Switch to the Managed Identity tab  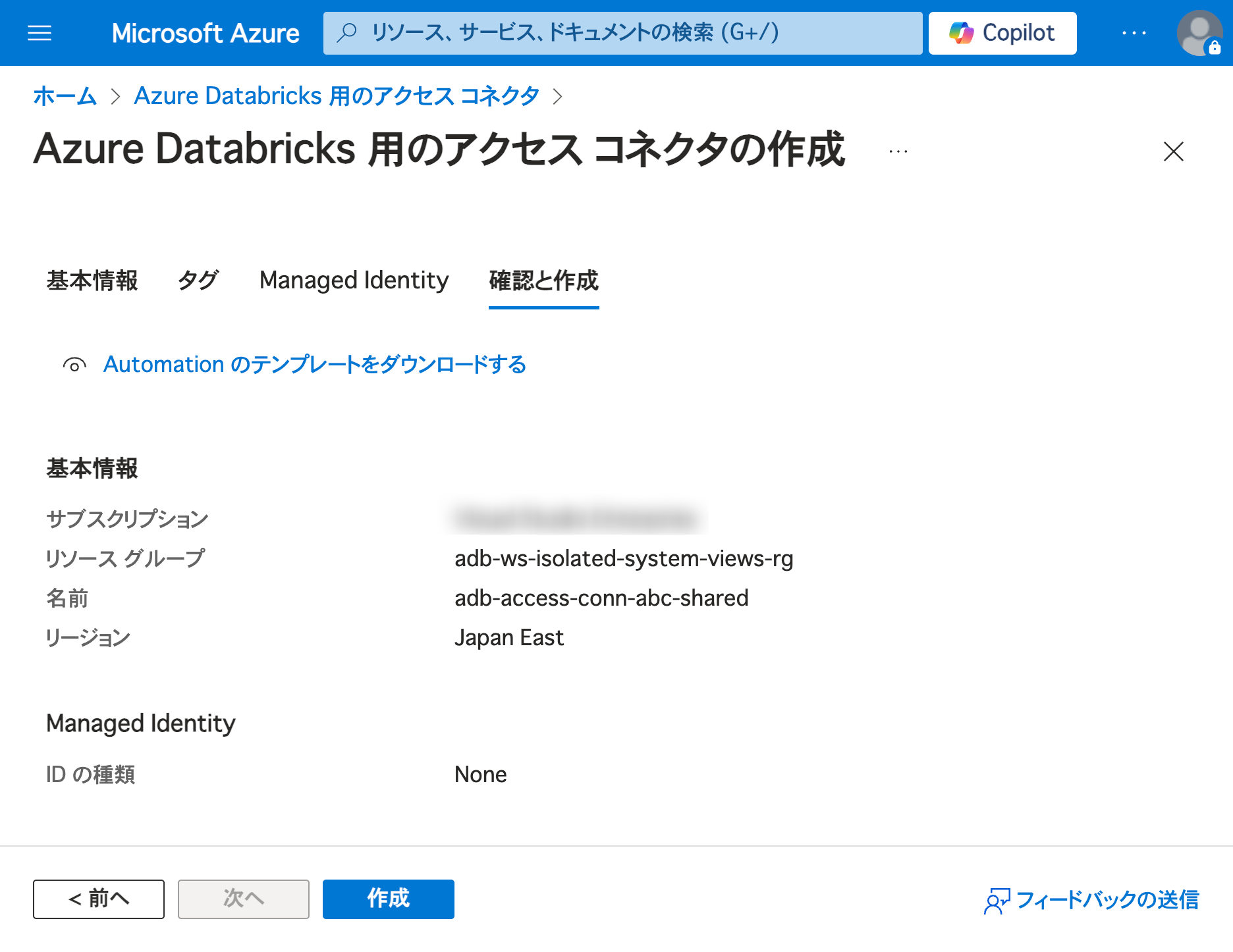tap(354, 280)
